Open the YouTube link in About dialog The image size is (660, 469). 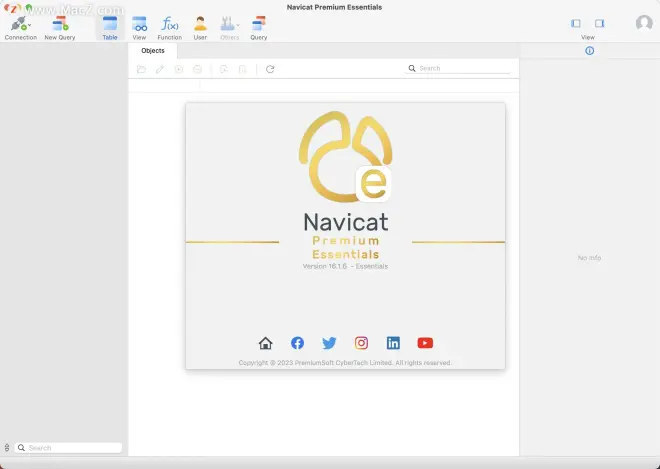[x=425, y=343]
